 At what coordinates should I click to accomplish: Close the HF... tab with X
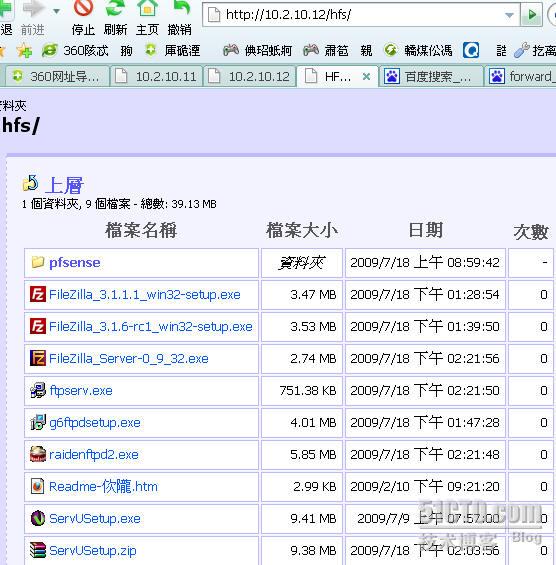point(366,76)
